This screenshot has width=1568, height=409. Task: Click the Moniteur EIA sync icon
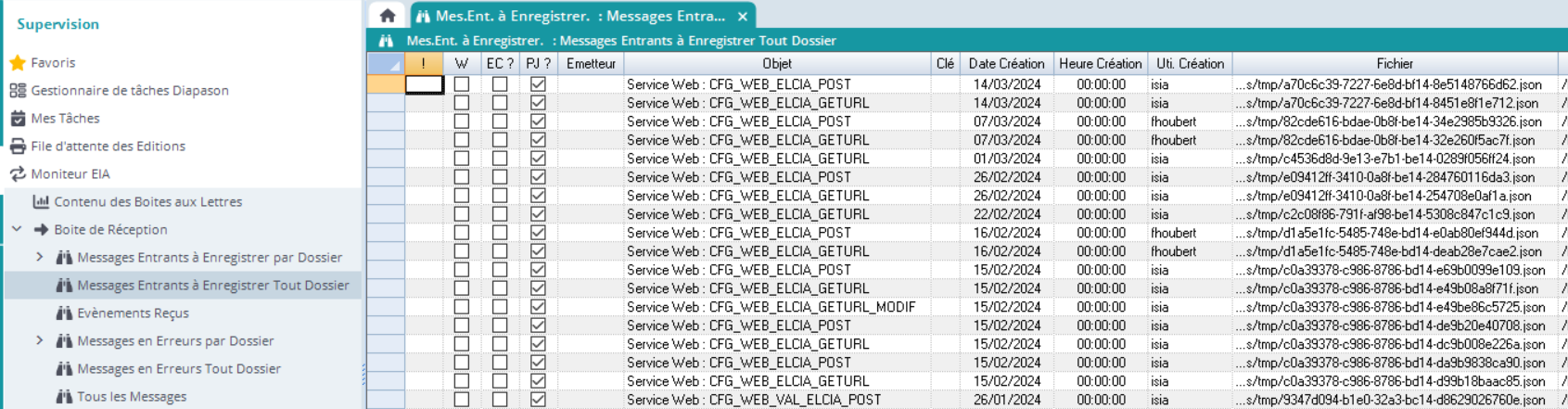(18, 174)
